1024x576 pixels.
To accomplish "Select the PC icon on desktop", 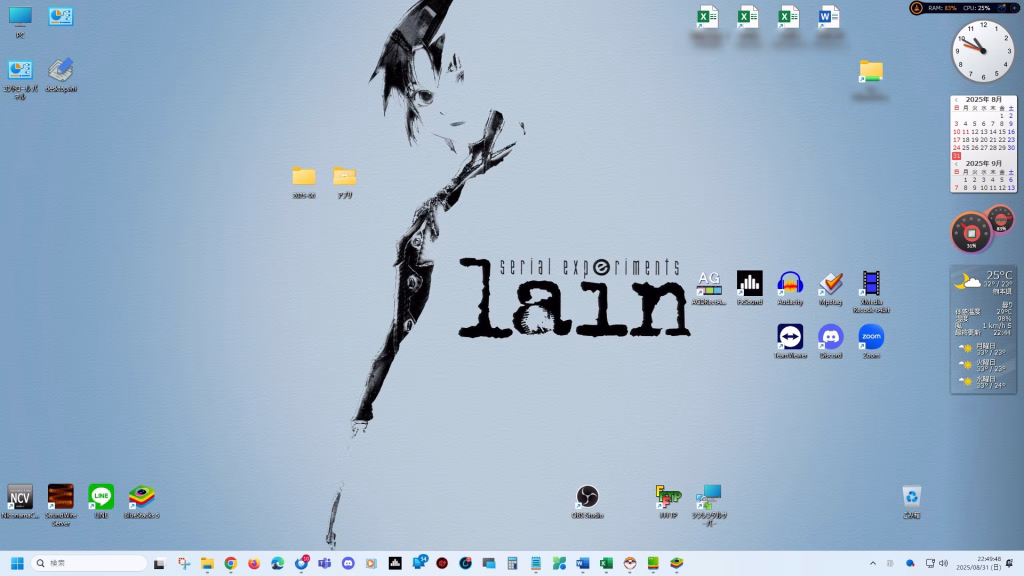I will click(20, 22).
